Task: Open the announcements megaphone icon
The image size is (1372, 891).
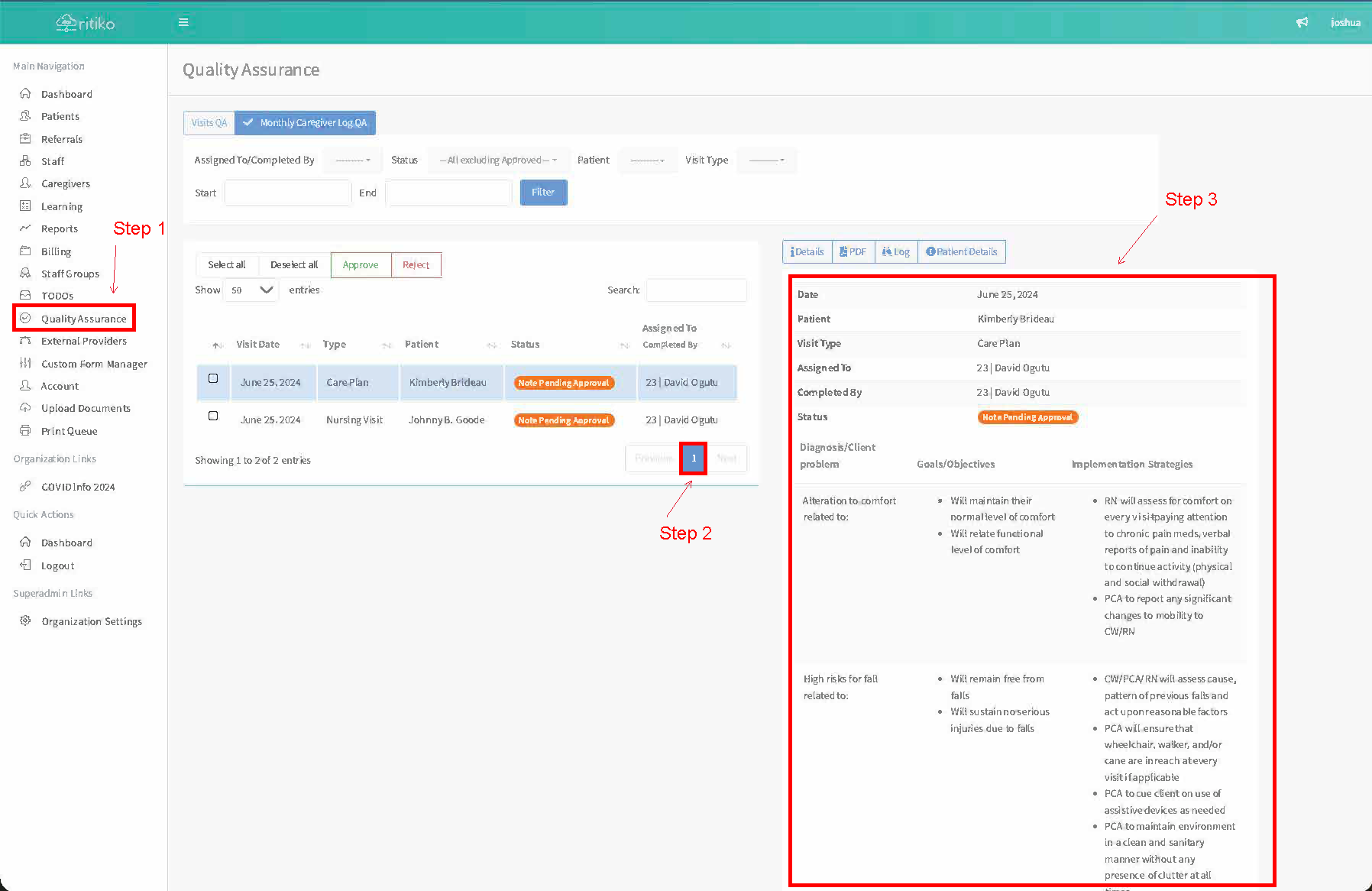Action: point(1302,23)
